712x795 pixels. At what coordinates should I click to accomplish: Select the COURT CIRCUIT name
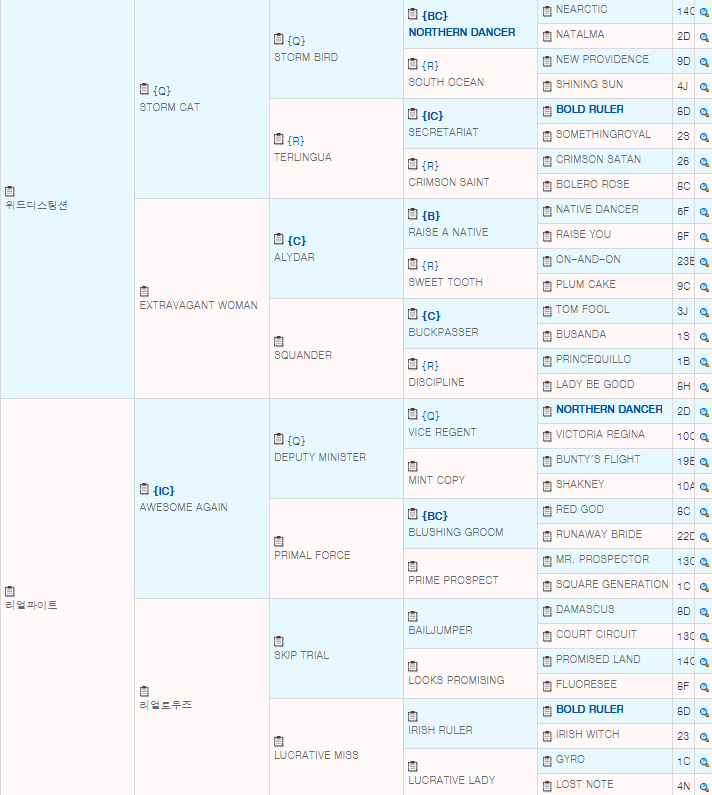[596, 634]
